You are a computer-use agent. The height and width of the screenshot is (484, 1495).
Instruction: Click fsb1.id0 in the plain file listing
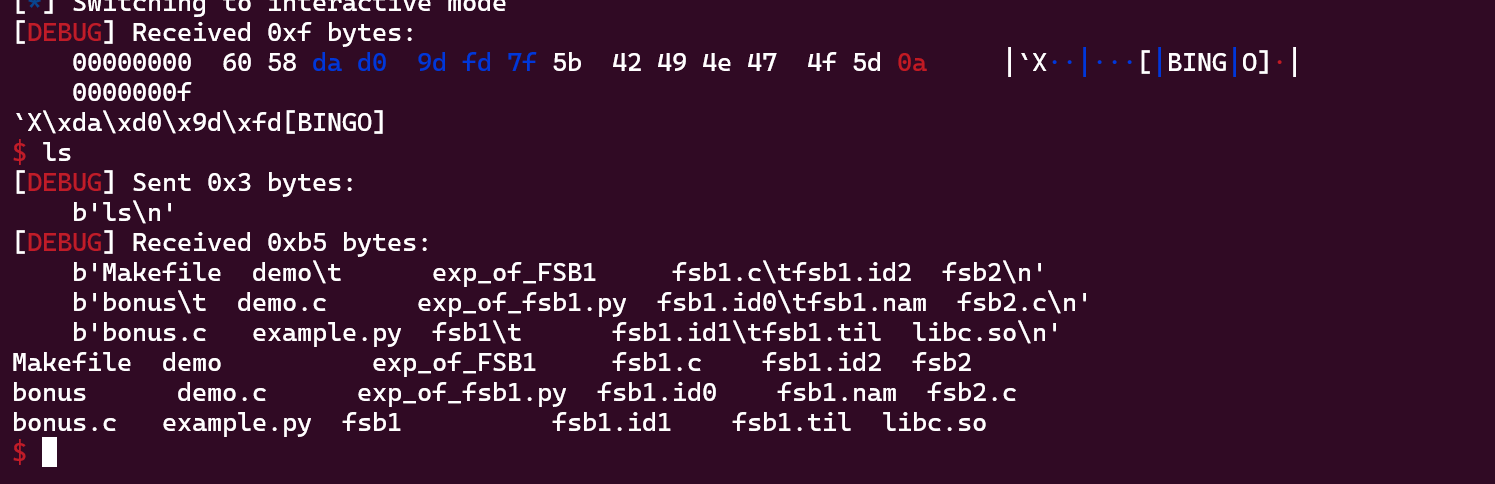(x=656, y=393)
